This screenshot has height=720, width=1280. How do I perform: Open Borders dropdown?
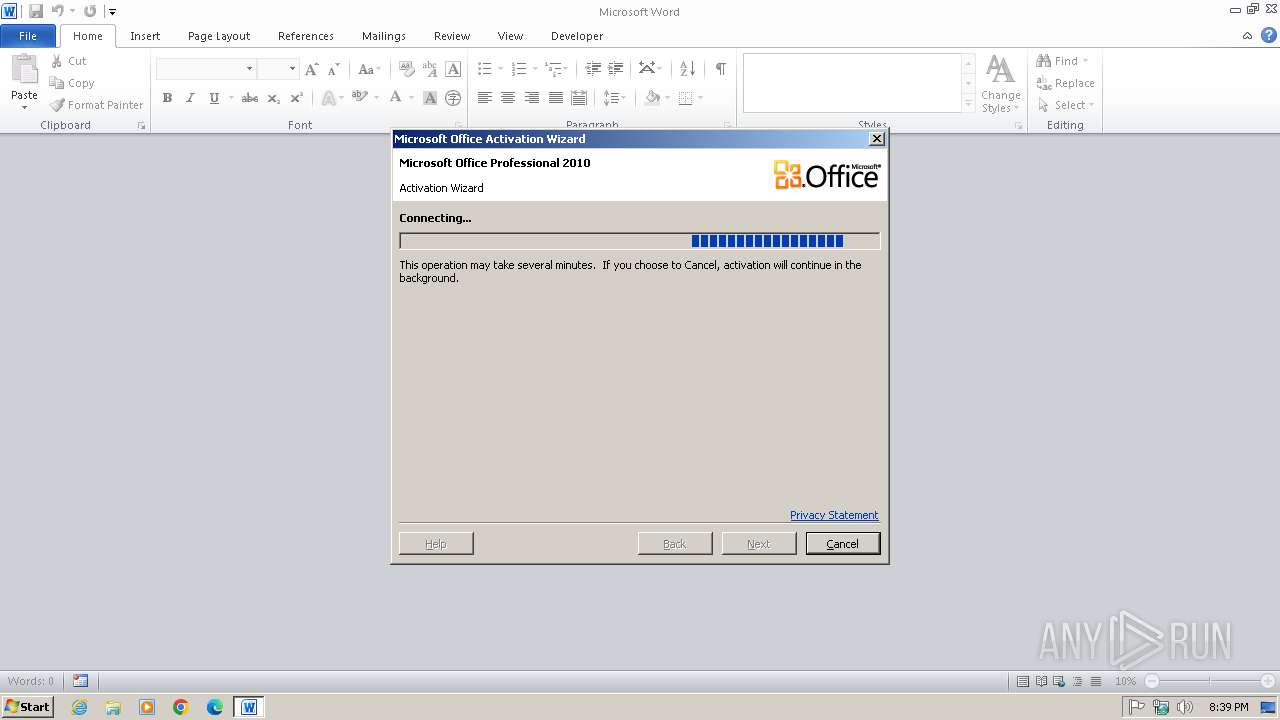pyautogui.click(x=698, y=98)
